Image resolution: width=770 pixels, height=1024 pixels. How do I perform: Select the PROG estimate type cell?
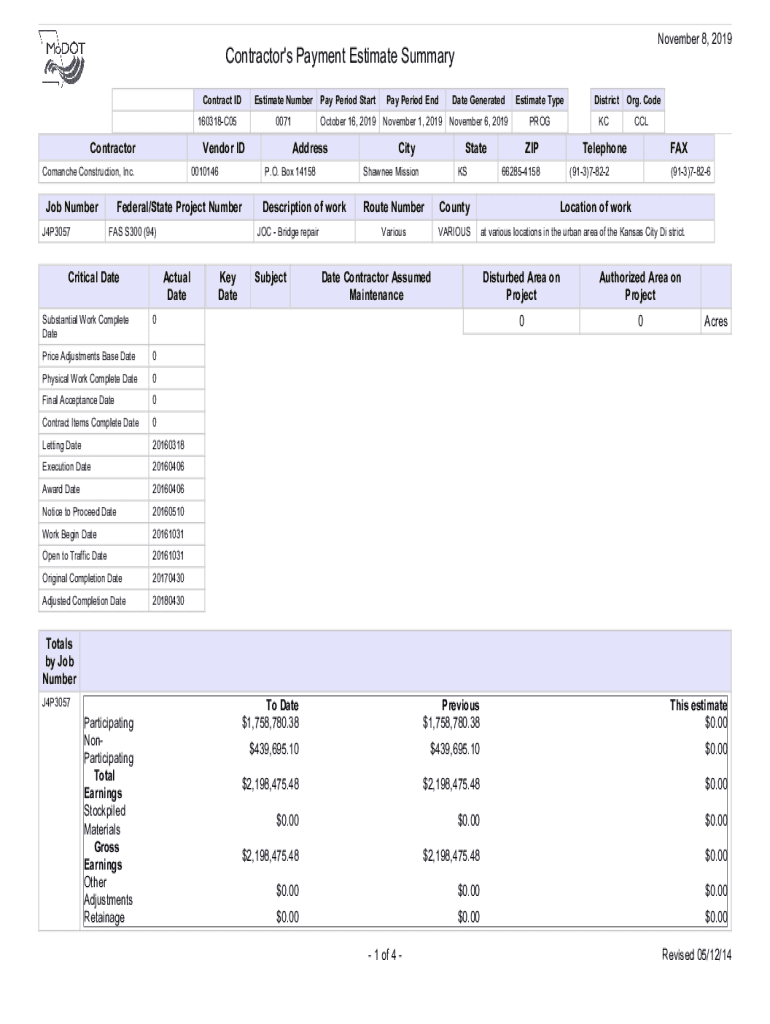click(x=539, y=121)
